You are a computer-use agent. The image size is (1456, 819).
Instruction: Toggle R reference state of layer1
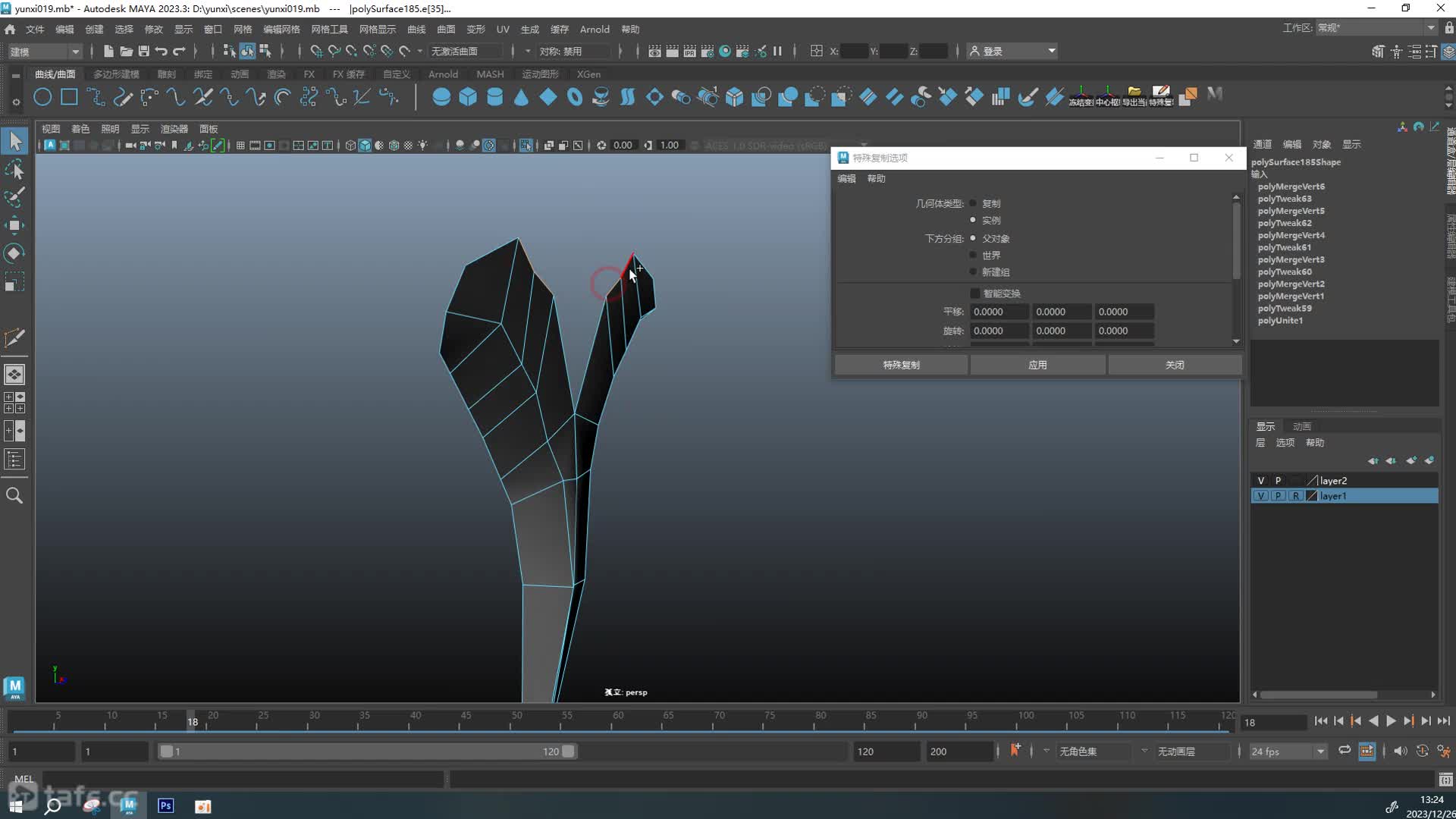coord(1295,496)
